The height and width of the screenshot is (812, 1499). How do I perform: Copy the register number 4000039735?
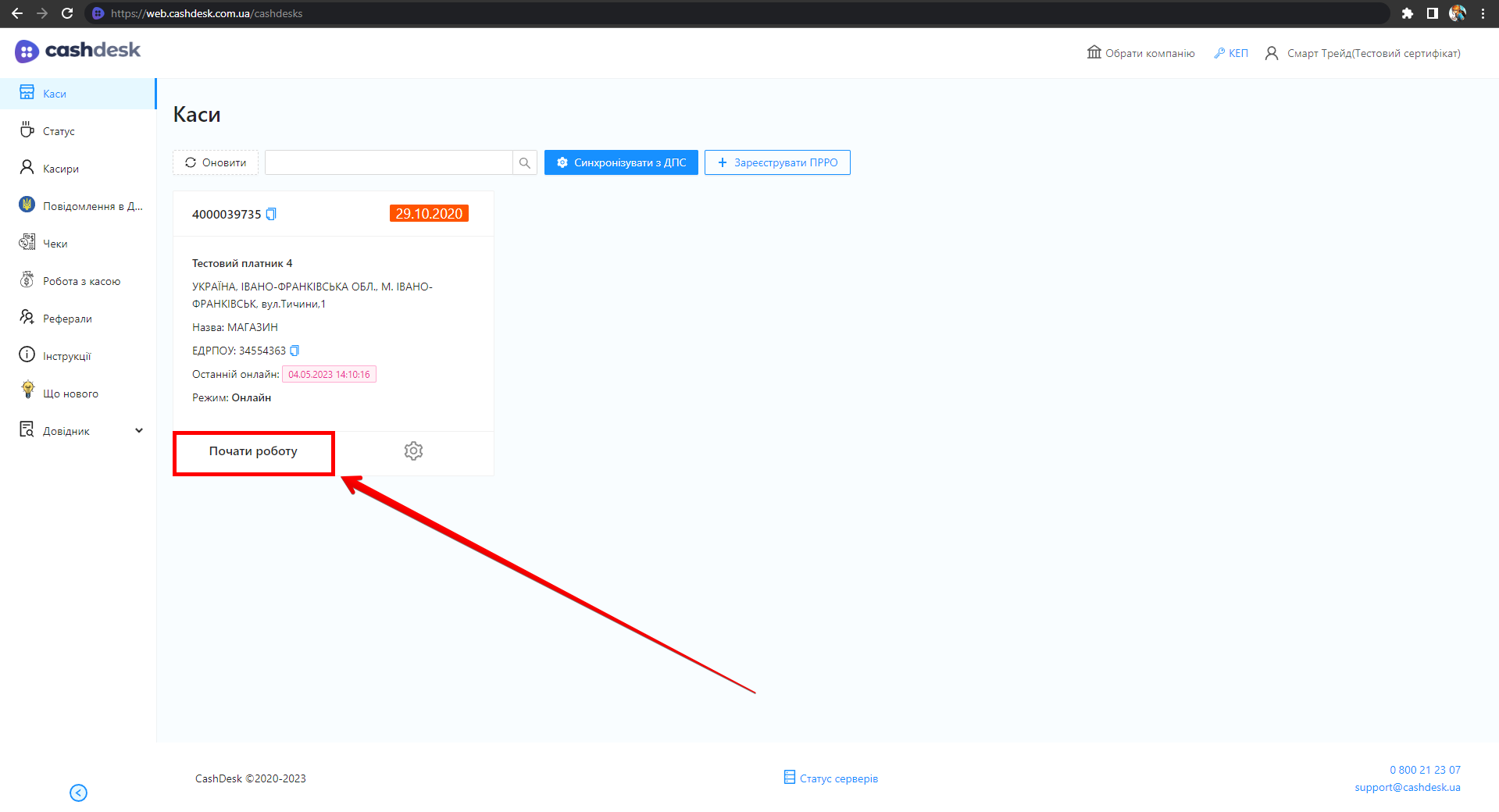click(271, 214)
